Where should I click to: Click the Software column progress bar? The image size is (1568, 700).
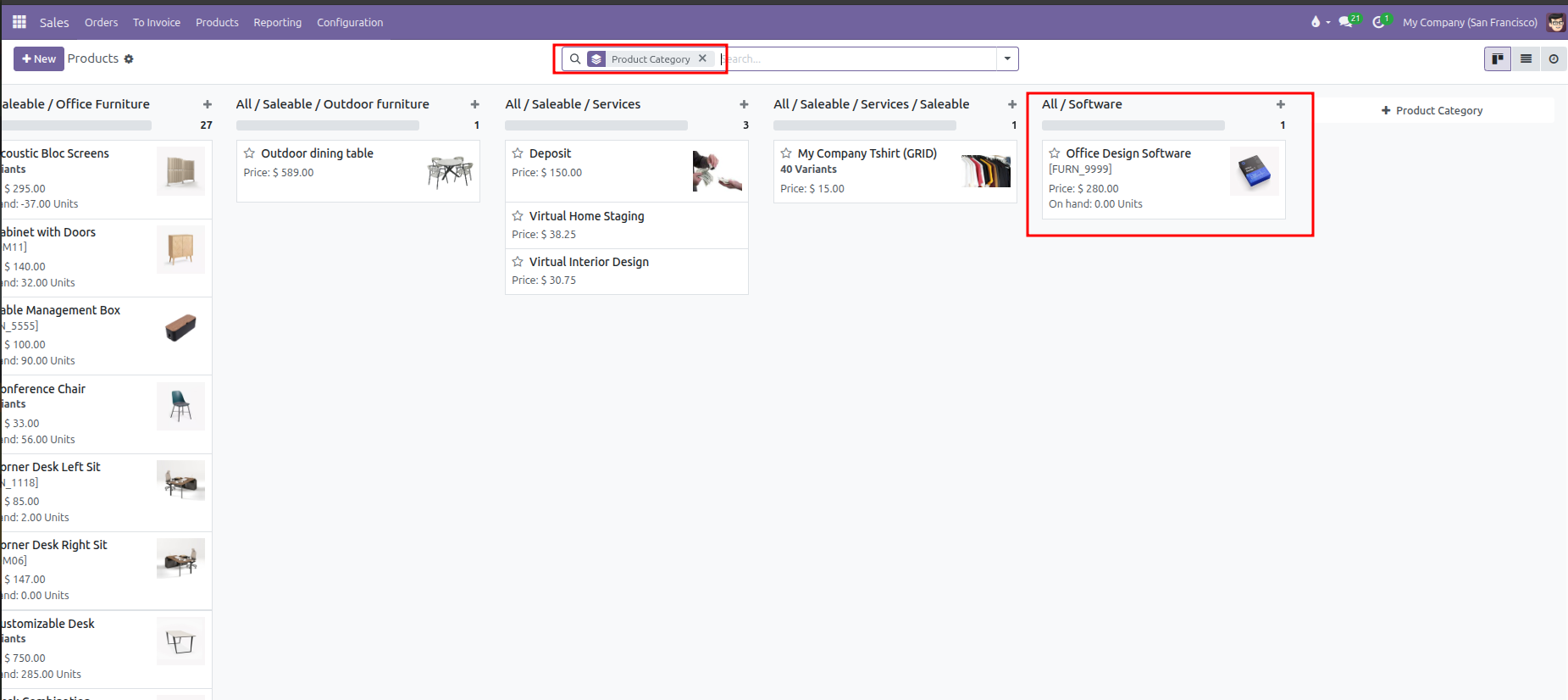pyautogui.click(x=1133, y=125)
